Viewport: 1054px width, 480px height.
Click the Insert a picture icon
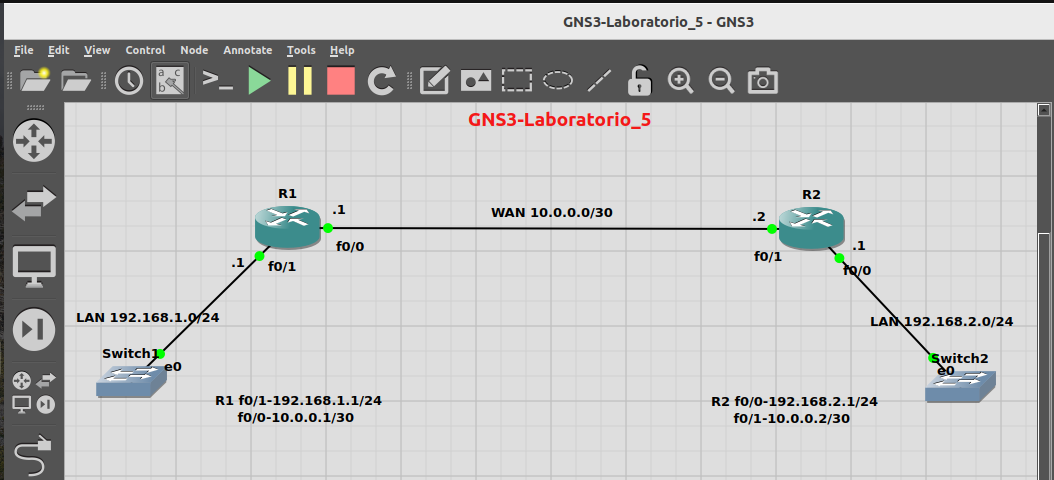pyautogui.click(x=475, y=81)
